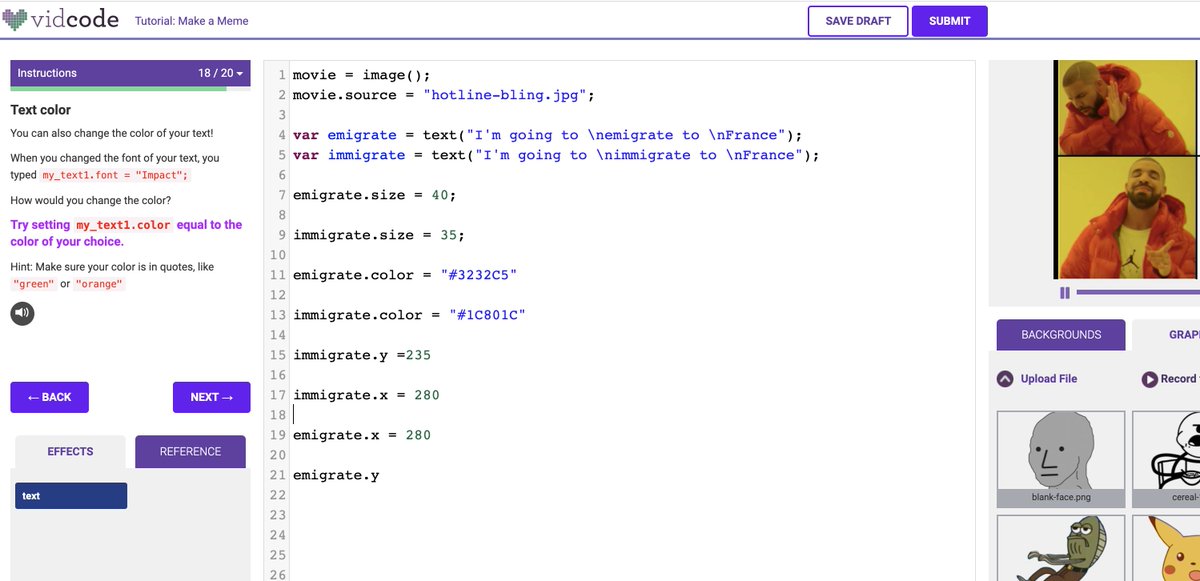Choose the Squidward chair thumbnail
This screenshot has height=581, width=1200.
click(1061, 548)
